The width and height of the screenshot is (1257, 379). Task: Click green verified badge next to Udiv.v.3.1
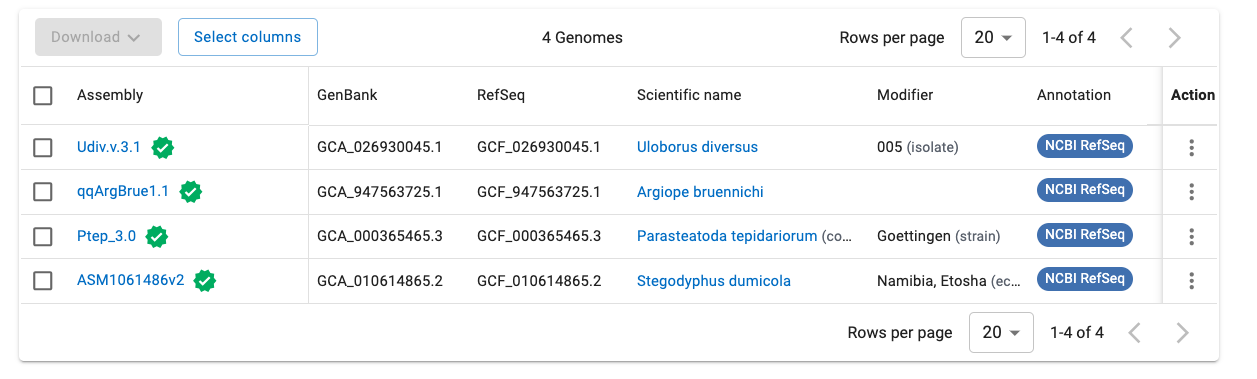point(163,148)
